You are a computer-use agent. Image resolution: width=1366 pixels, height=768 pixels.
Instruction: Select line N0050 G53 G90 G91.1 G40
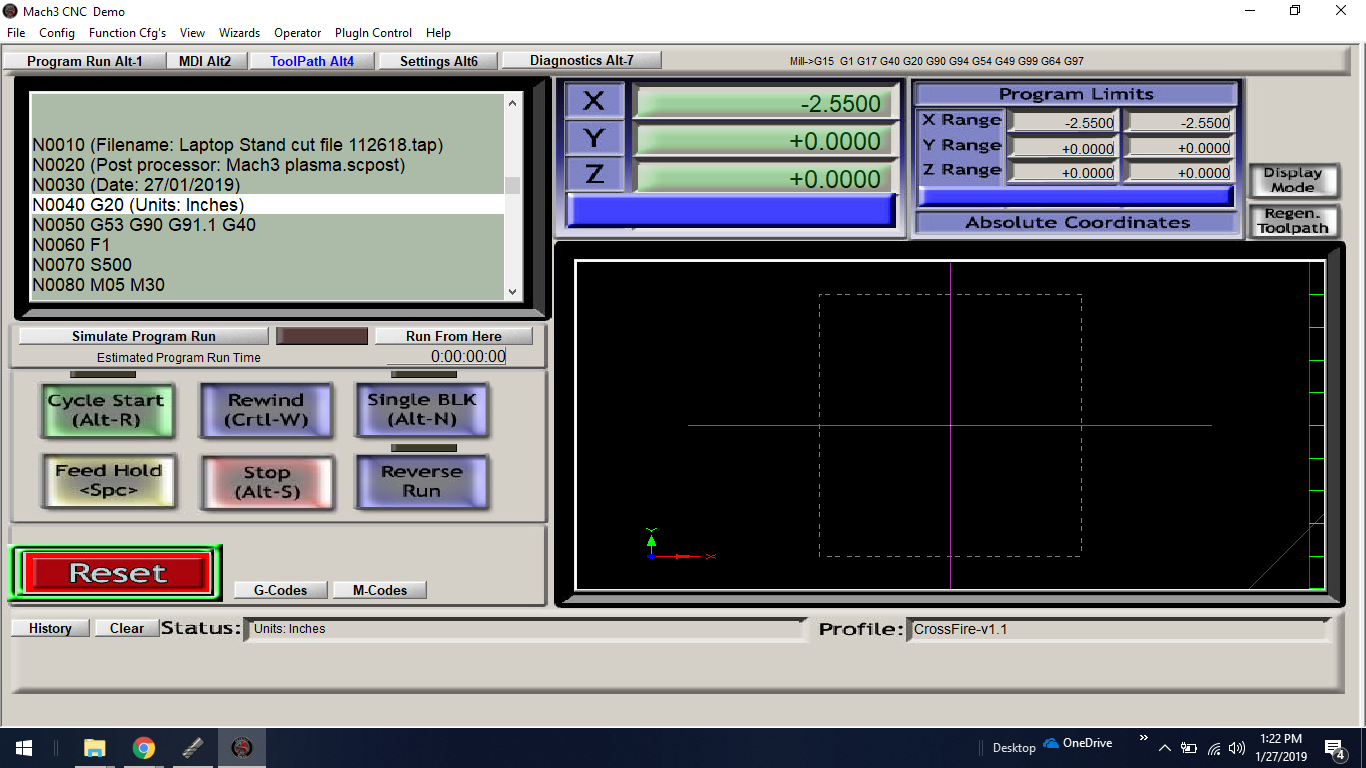click(x=267, y=225)
